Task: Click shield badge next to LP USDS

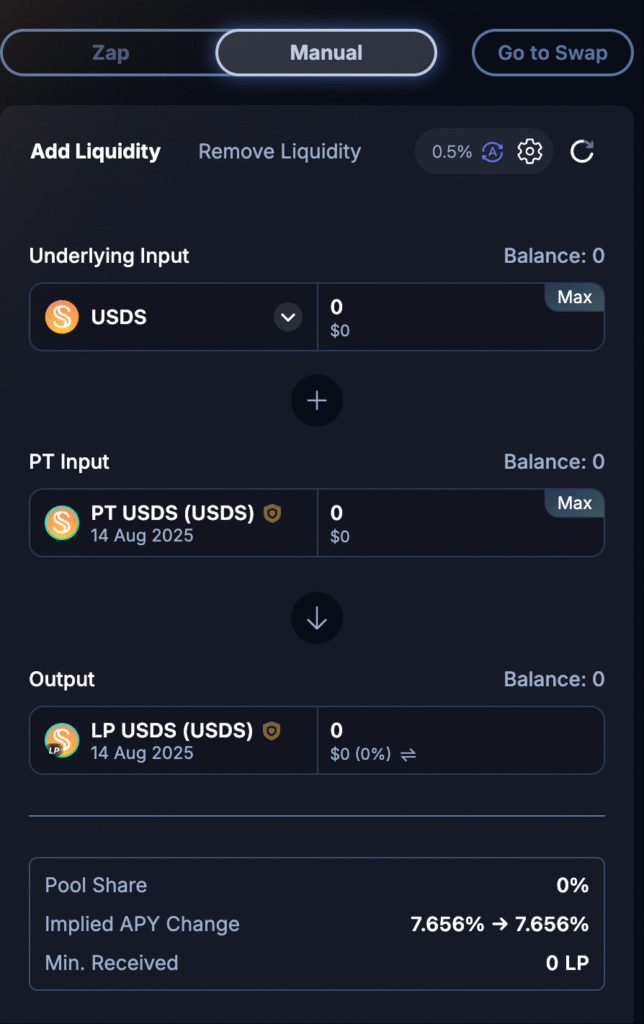Action: 272,731
